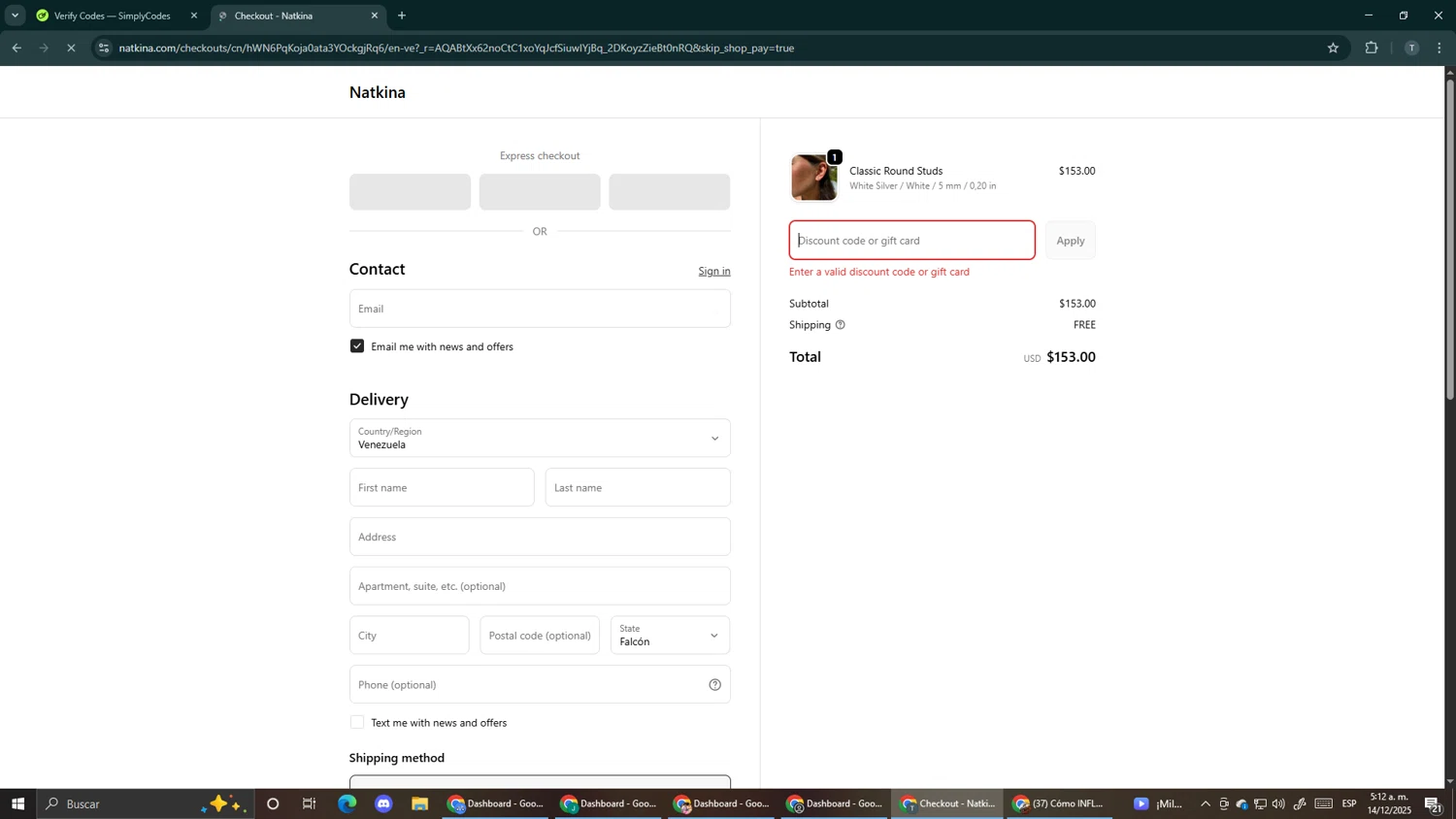Bookmark this page with the star icon
1456x819 pixels.
tap(1333, 48)
